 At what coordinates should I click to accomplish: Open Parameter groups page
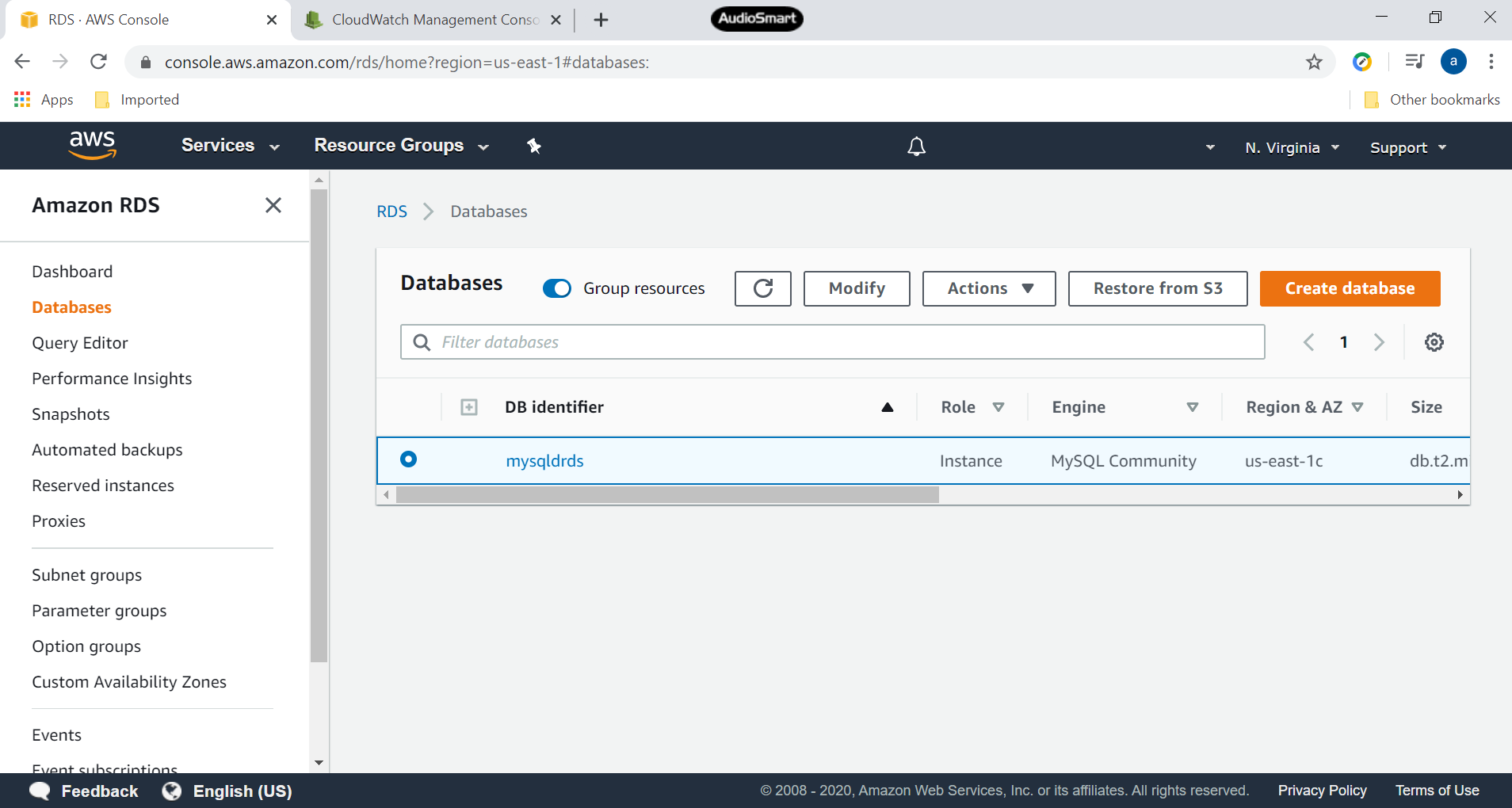coord(99,611)
